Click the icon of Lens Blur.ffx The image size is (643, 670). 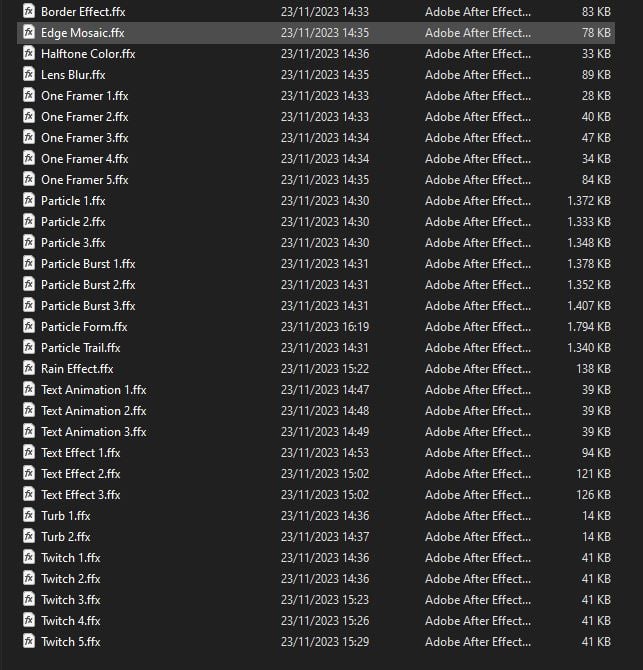pos(29,74)
